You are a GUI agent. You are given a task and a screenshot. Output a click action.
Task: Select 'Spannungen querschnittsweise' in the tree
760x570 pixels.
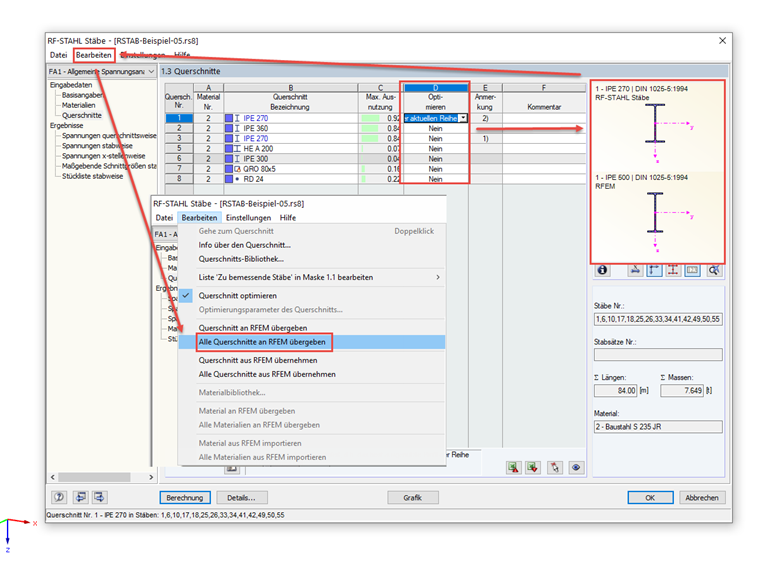click(x=109, y=136)
